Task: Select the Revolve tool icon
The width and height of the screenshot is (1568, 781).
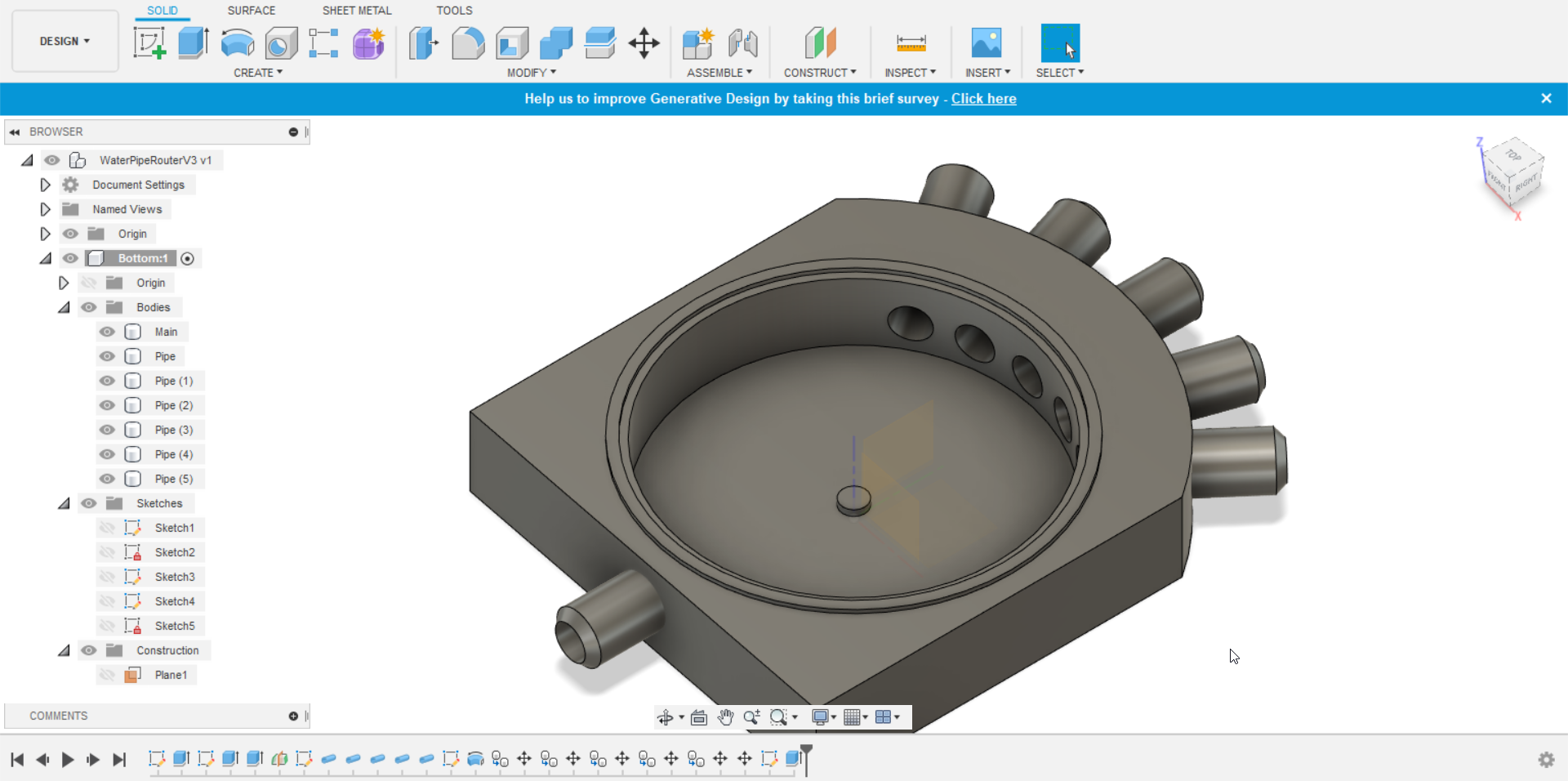Action: [238, 42]
